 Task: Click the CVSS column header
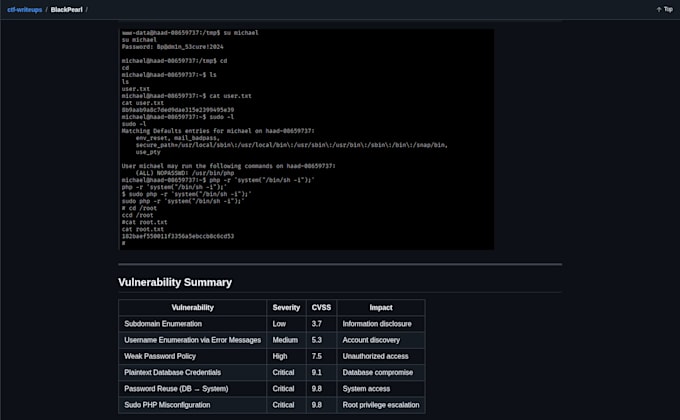coord(321,308)
